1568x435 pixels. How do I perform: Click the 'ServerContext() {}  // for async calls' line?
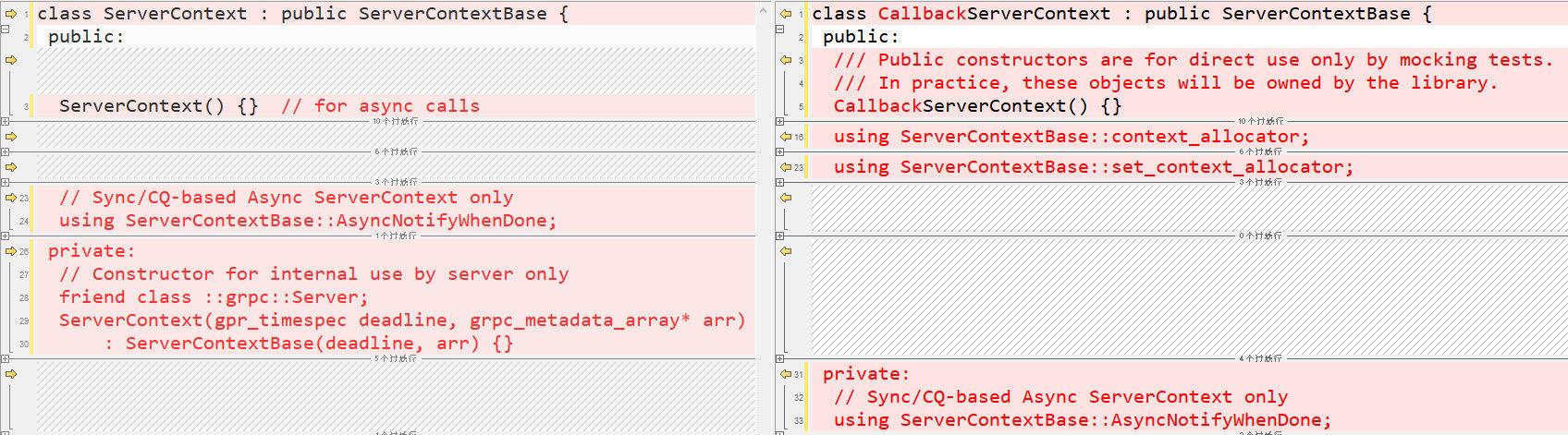point(268,106)
